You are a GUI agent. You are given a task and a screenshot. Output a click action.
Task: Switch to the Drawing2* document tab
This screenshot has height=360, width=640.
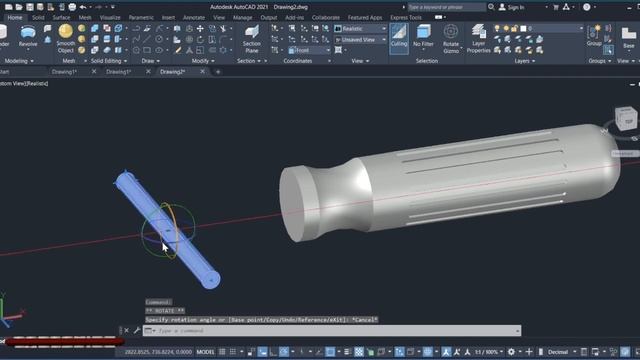click(173, 71)
